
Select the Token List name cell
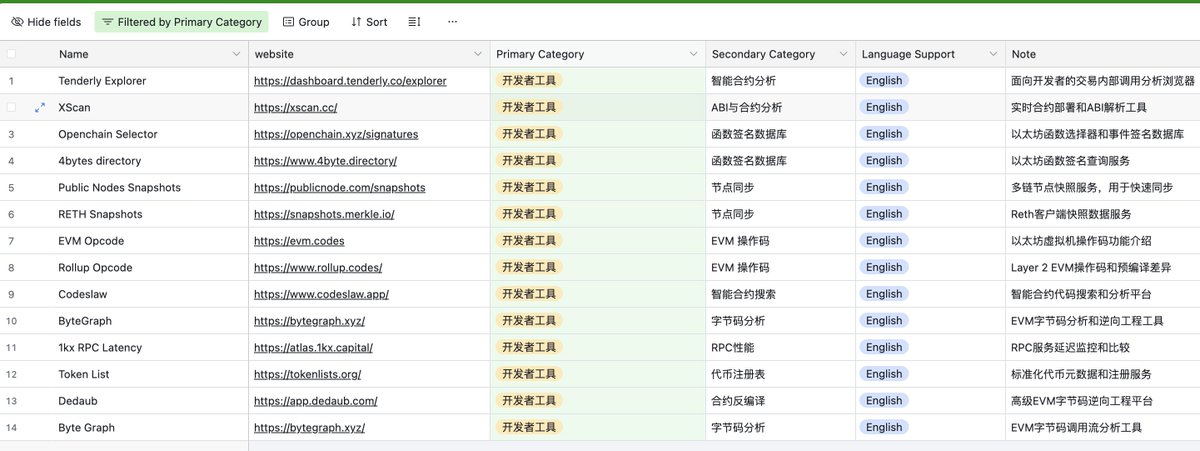point(150,374)
